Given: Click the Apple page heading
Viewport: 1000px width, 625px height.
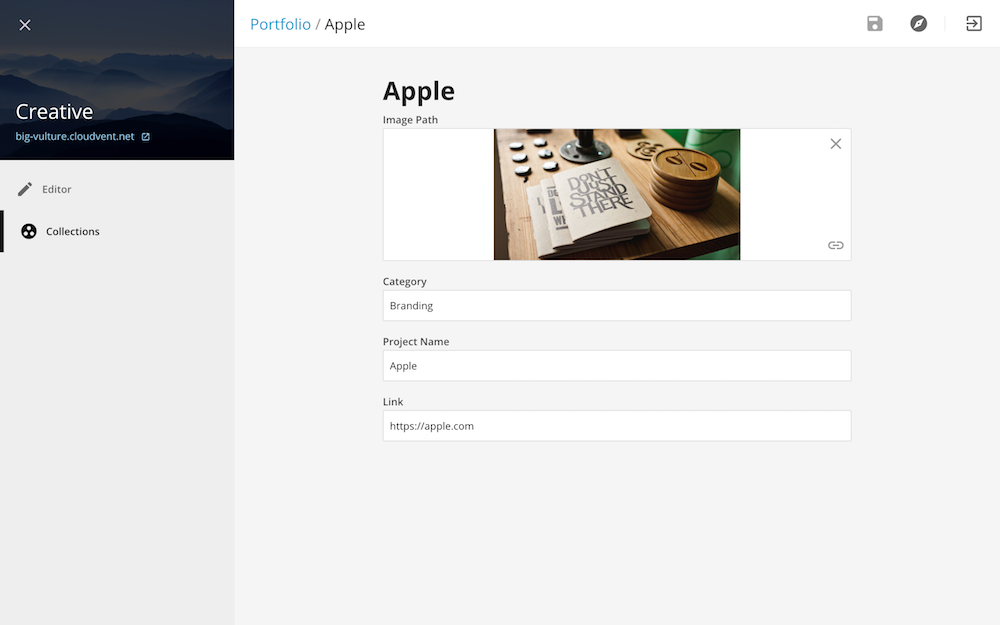Looking at the screenshot, I should click(x=418, y=91).
